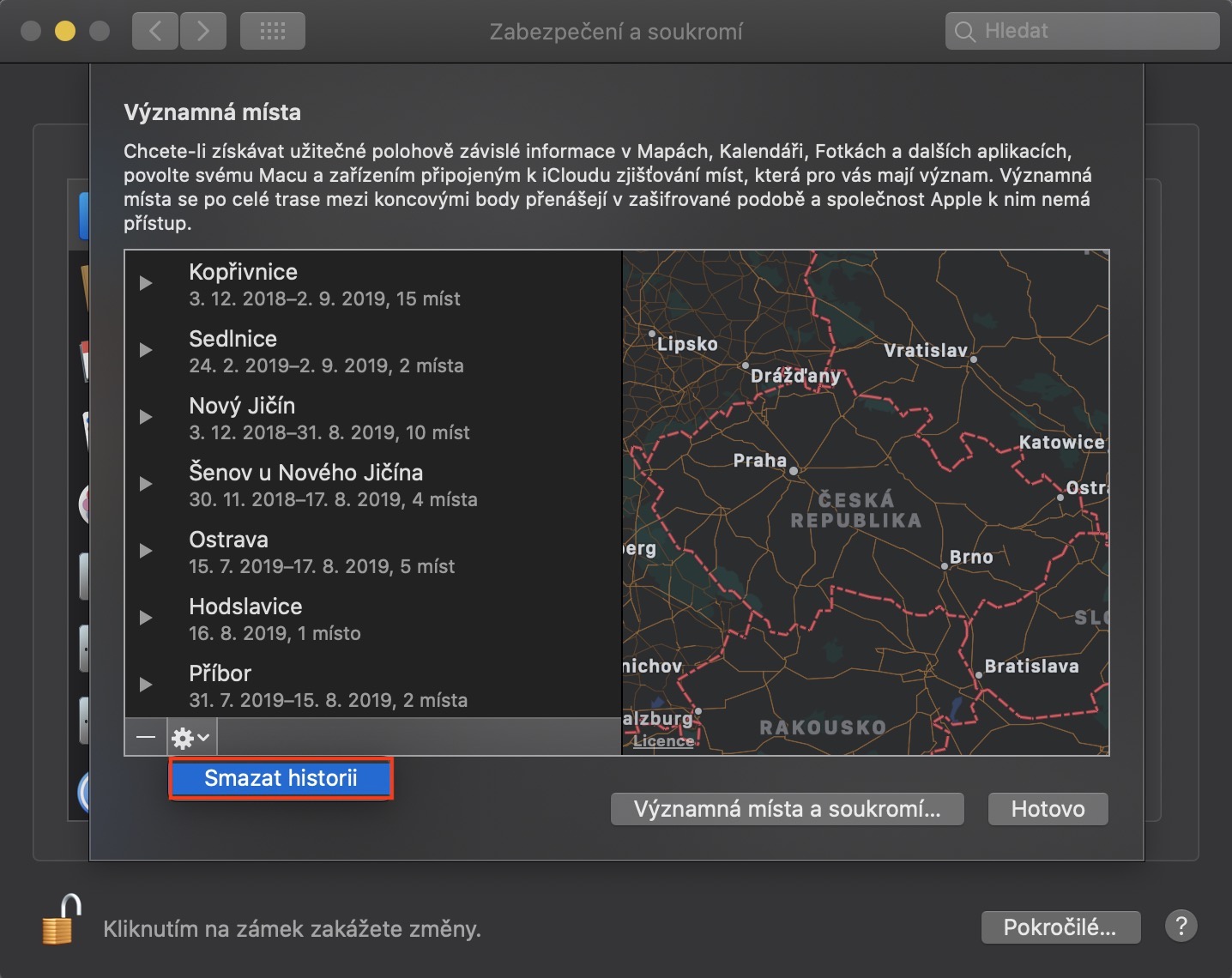Image resolution: width=1232 pixels, height=978 pixels.
Task: Go forward with the right arrow
Action: [203, 32]
